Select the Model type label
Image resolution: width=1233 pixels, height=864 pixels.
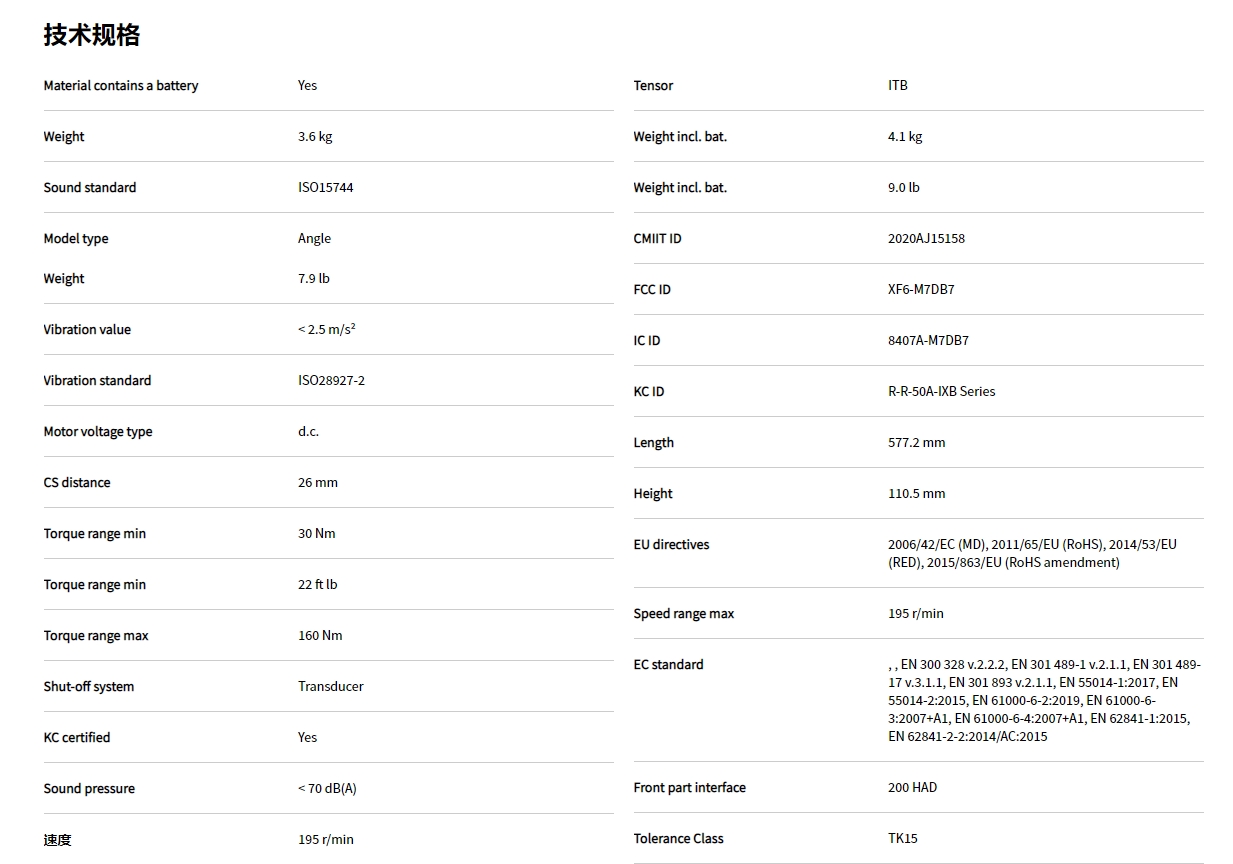76,238
